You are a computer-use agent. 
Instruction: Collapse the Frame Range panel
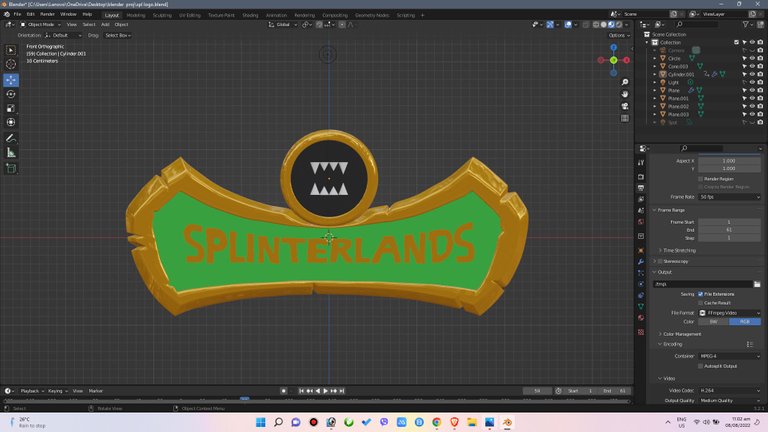pyautogui.click(x=669, y=210)
